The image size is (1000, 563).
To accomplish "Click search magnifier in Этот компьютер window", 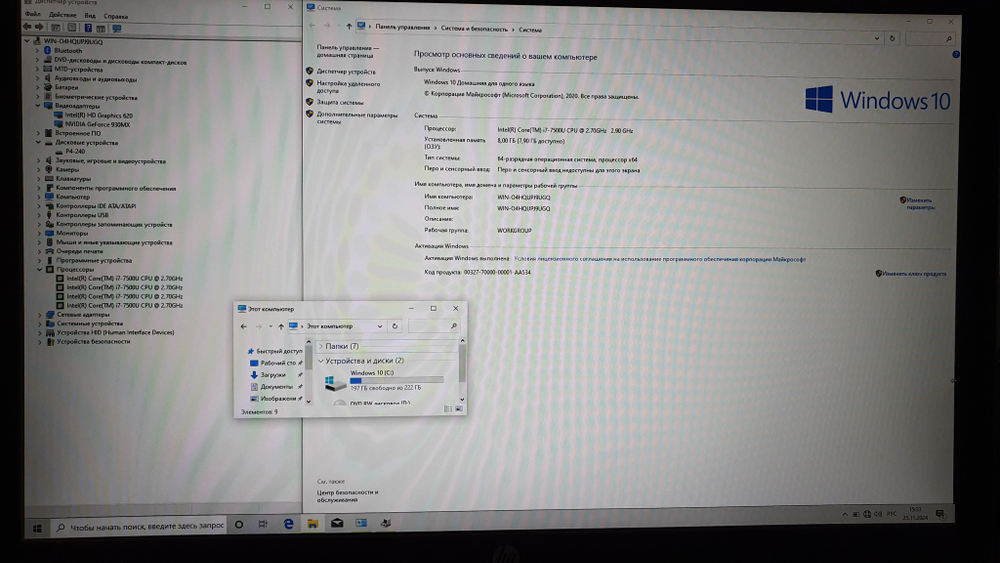I will (453, 326).
